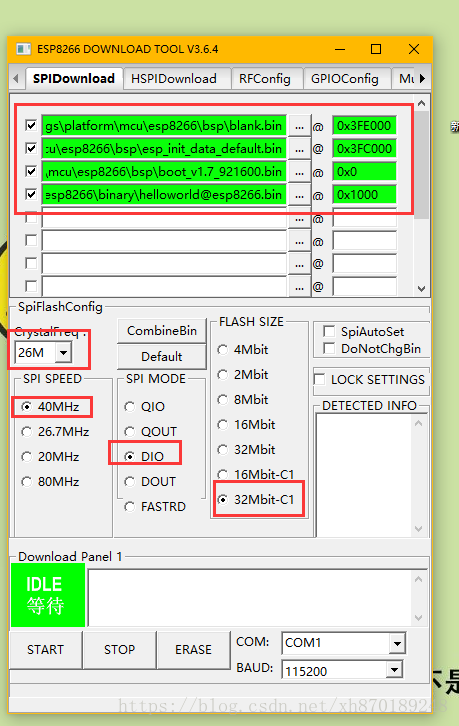Choose DOUT SPI mode
Screen dimensions: 459x726
[130, 482]
